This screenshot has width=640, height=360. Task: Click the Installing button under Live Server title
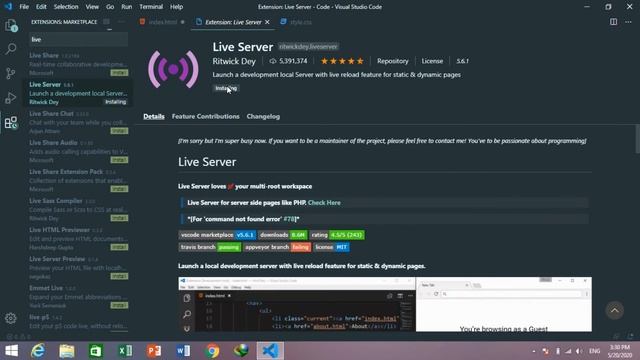click(x=226, y=88)
